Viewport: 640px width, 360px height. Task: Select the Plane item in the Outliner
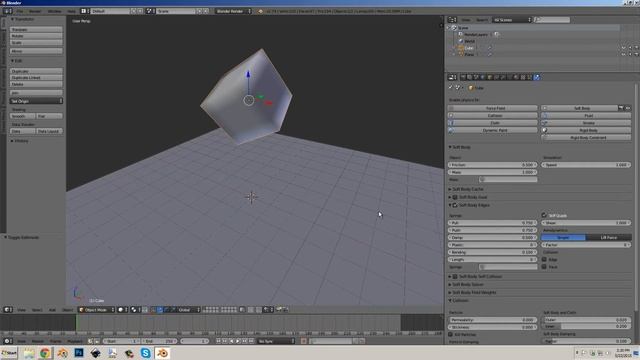coord(469,54)
